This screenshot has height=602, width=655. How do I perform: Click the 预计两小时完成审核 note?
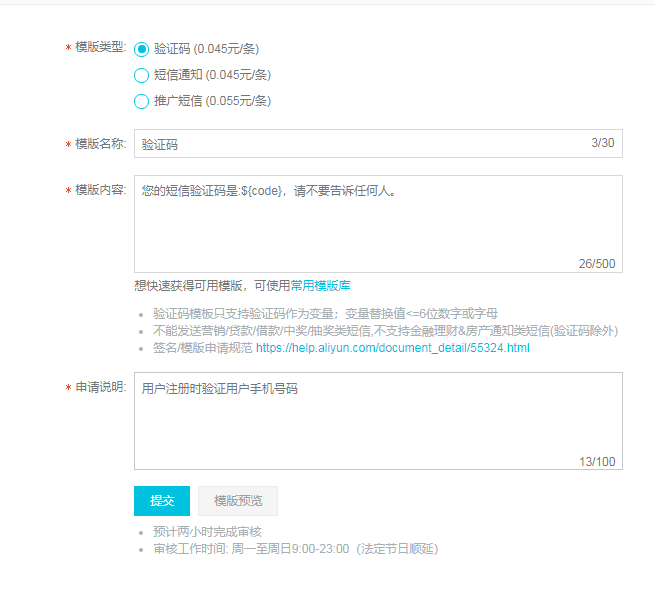207,531
